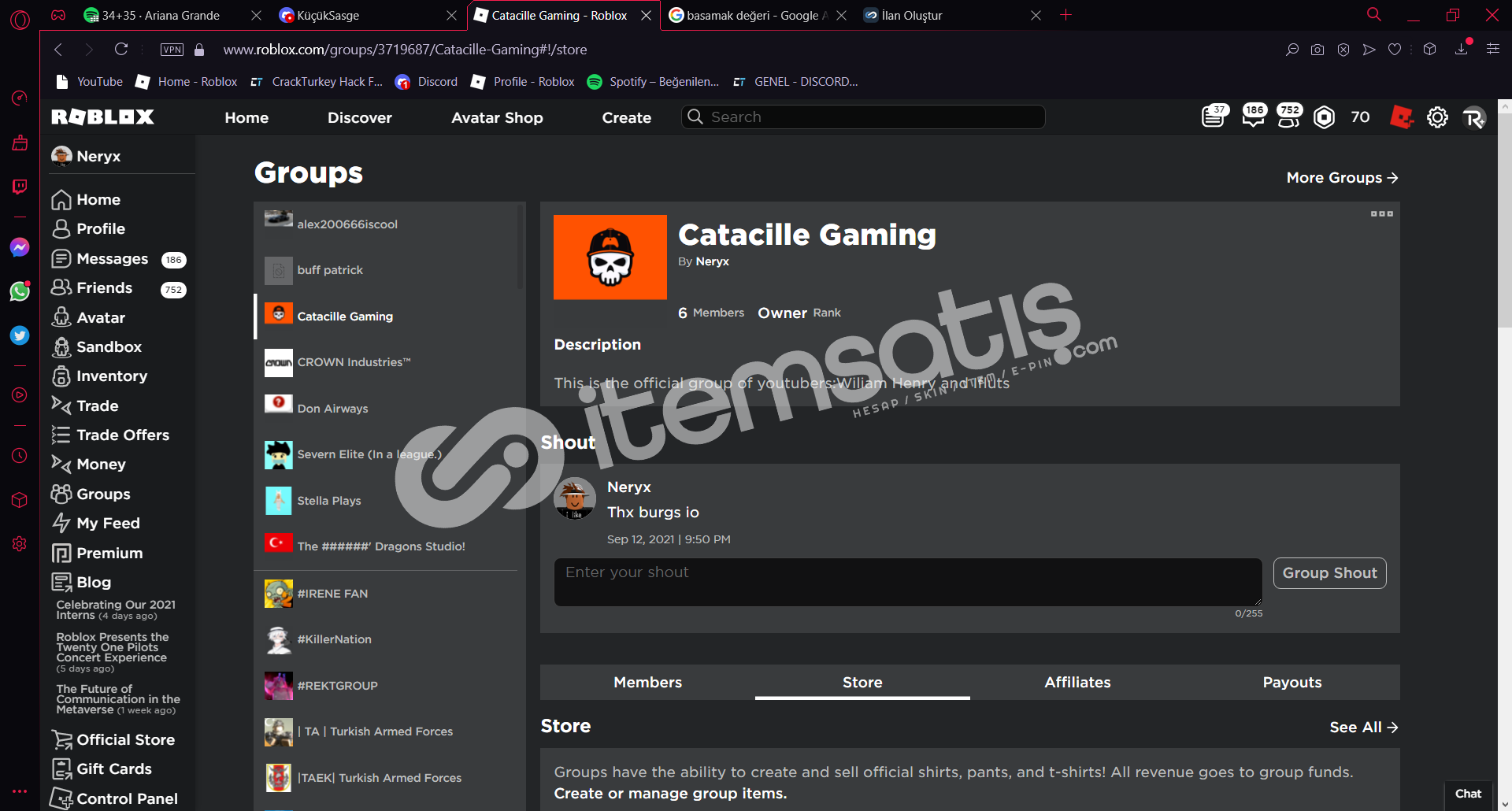1512x811 pixels.
Task: Click Create in the top navigation
Action: pyautogui.click(x=627, y=117)
